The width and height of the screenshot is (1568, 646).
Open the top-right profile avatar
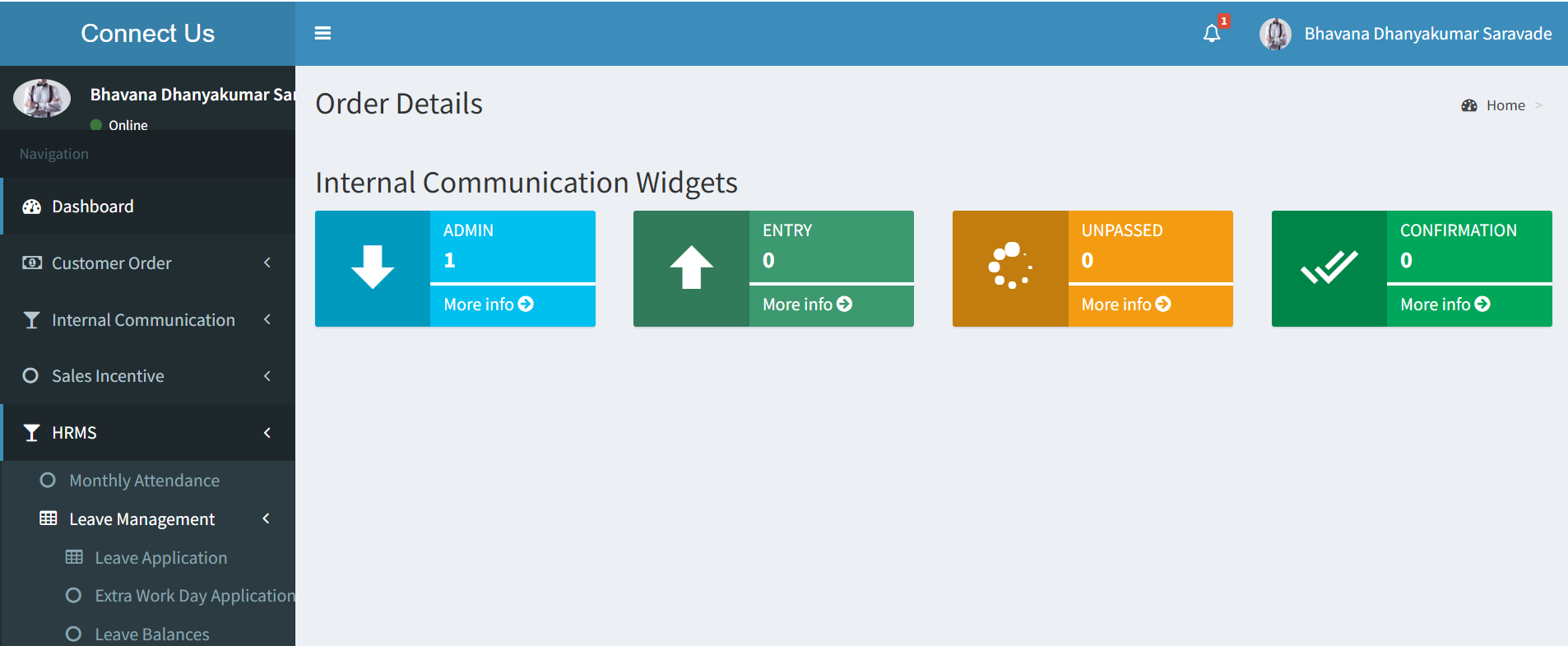(x=1275, y=34)
